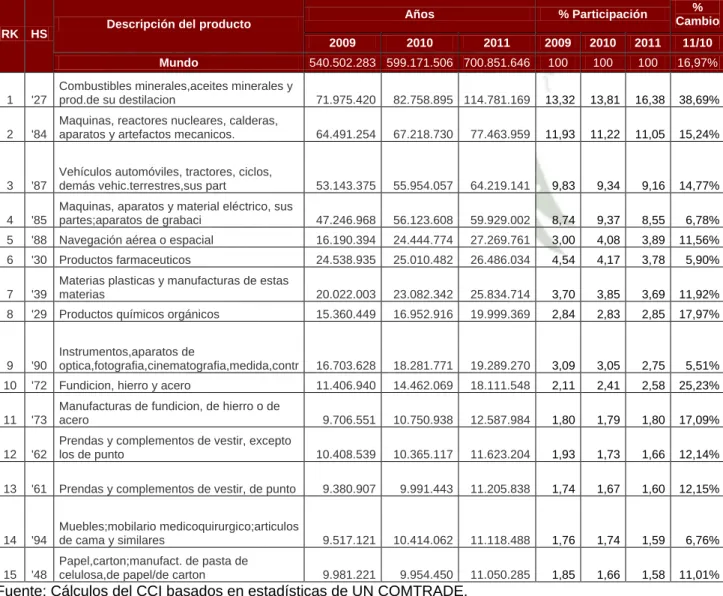
Task: Click the HS code '94
Action: 39,540
